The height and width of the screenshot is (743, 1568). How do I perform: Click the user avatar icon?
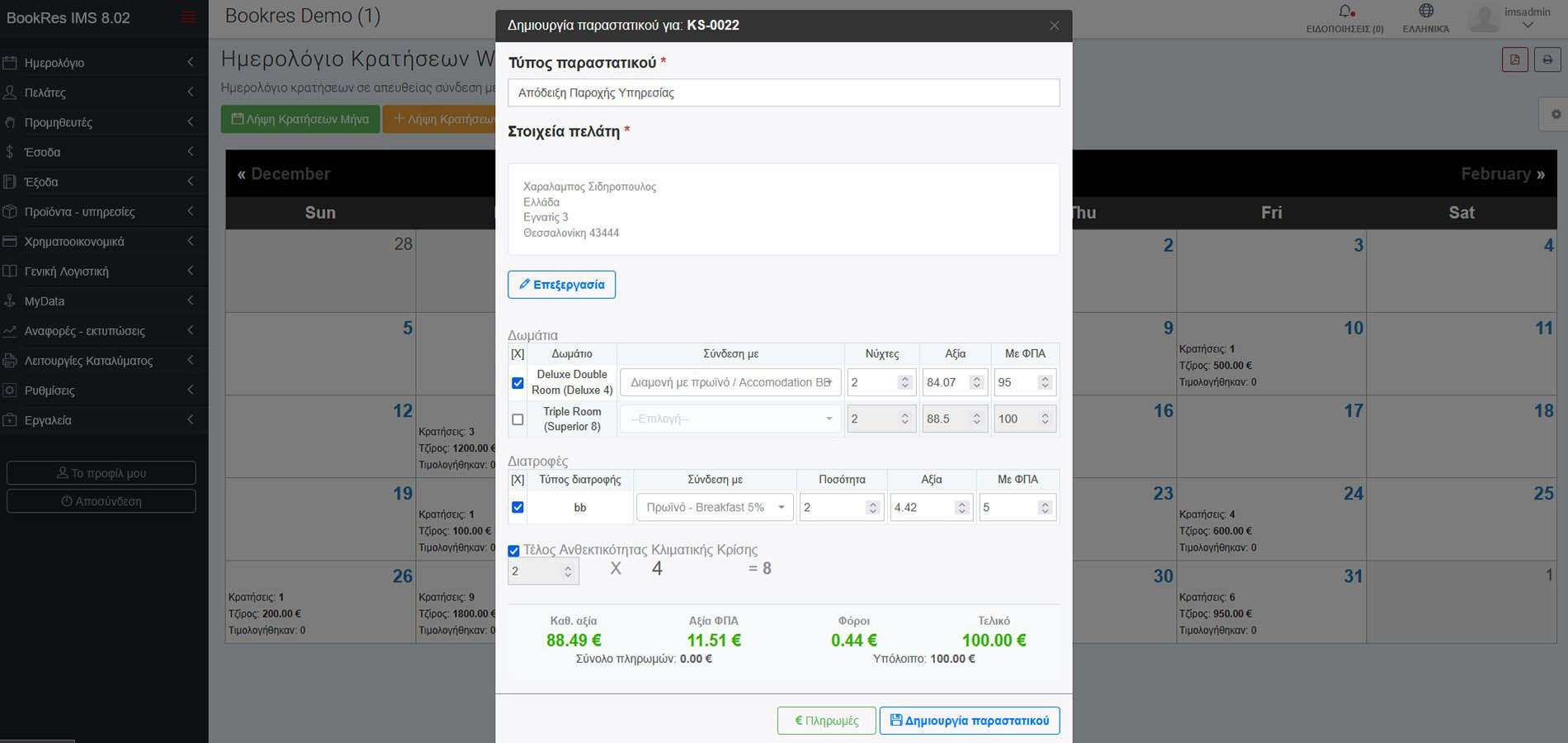pos(1484,18)
